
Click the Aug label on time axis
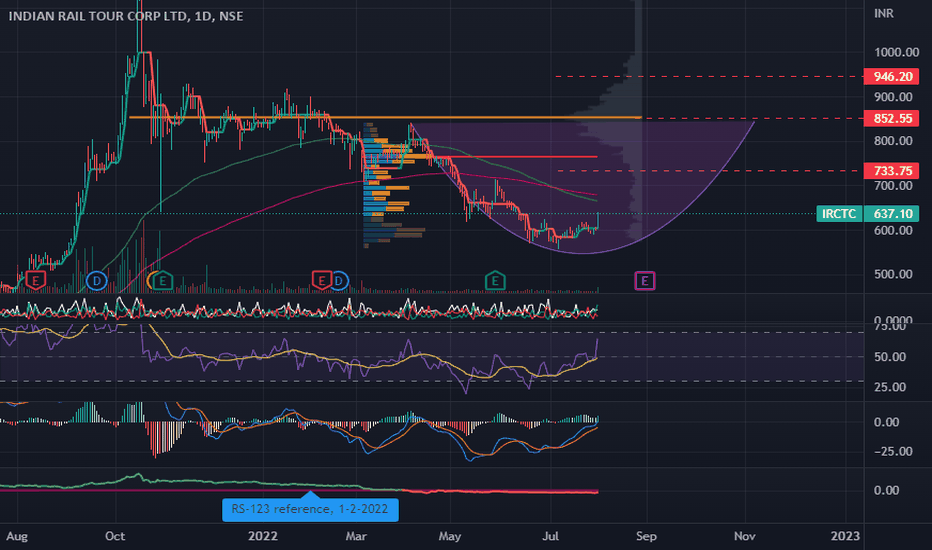[17, 536]
